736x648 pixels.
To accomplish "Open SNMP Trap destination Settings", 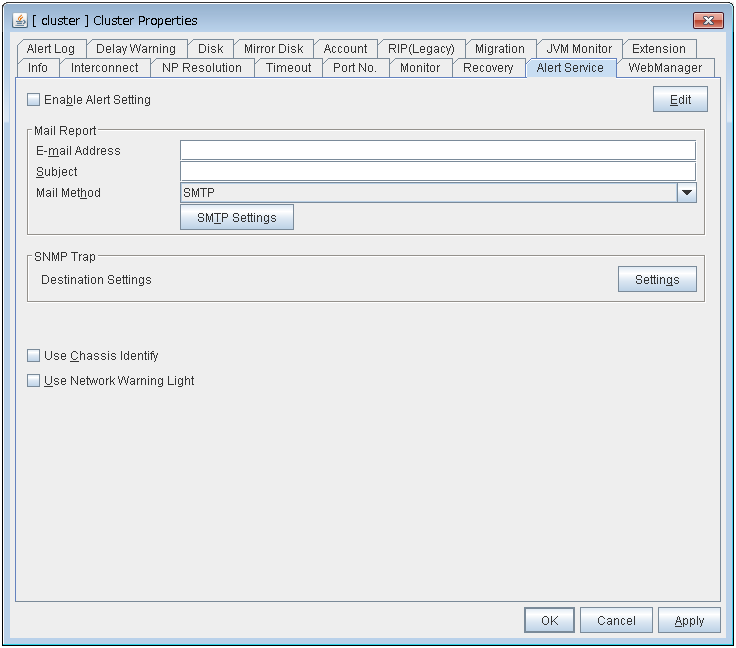I will (657, 280).
